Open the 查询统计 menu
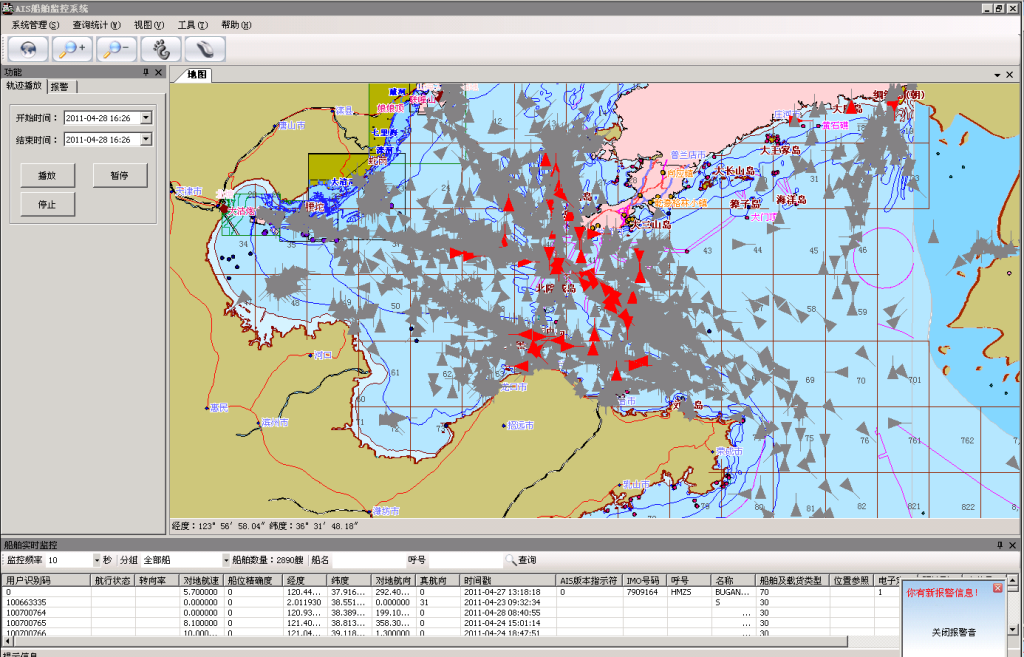The image size is (1024, 657). tap(96, 25)
